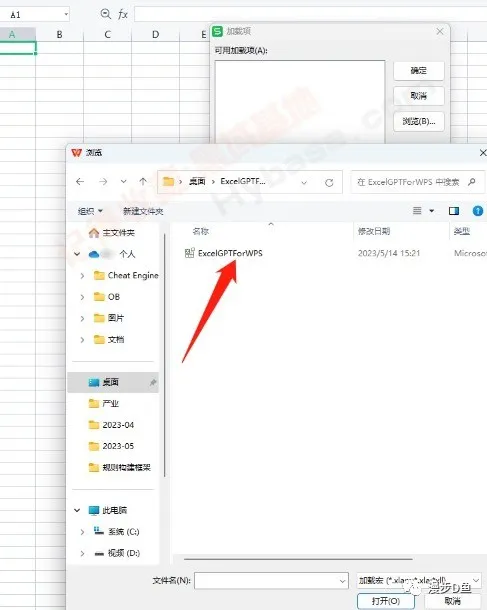Select the 视频 (D:) drive
487x610 pixels.
pyautogui.click(x=117, y=553)
